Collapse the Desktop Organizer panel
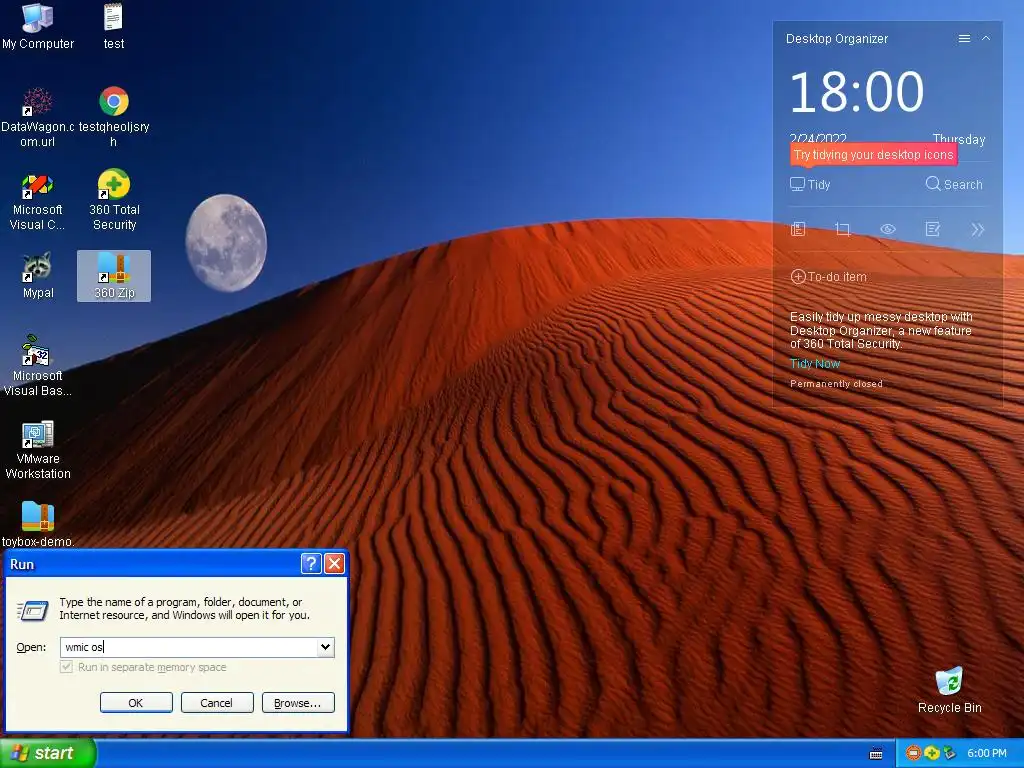Screen dimensions: 1024x768 (986, 39)
